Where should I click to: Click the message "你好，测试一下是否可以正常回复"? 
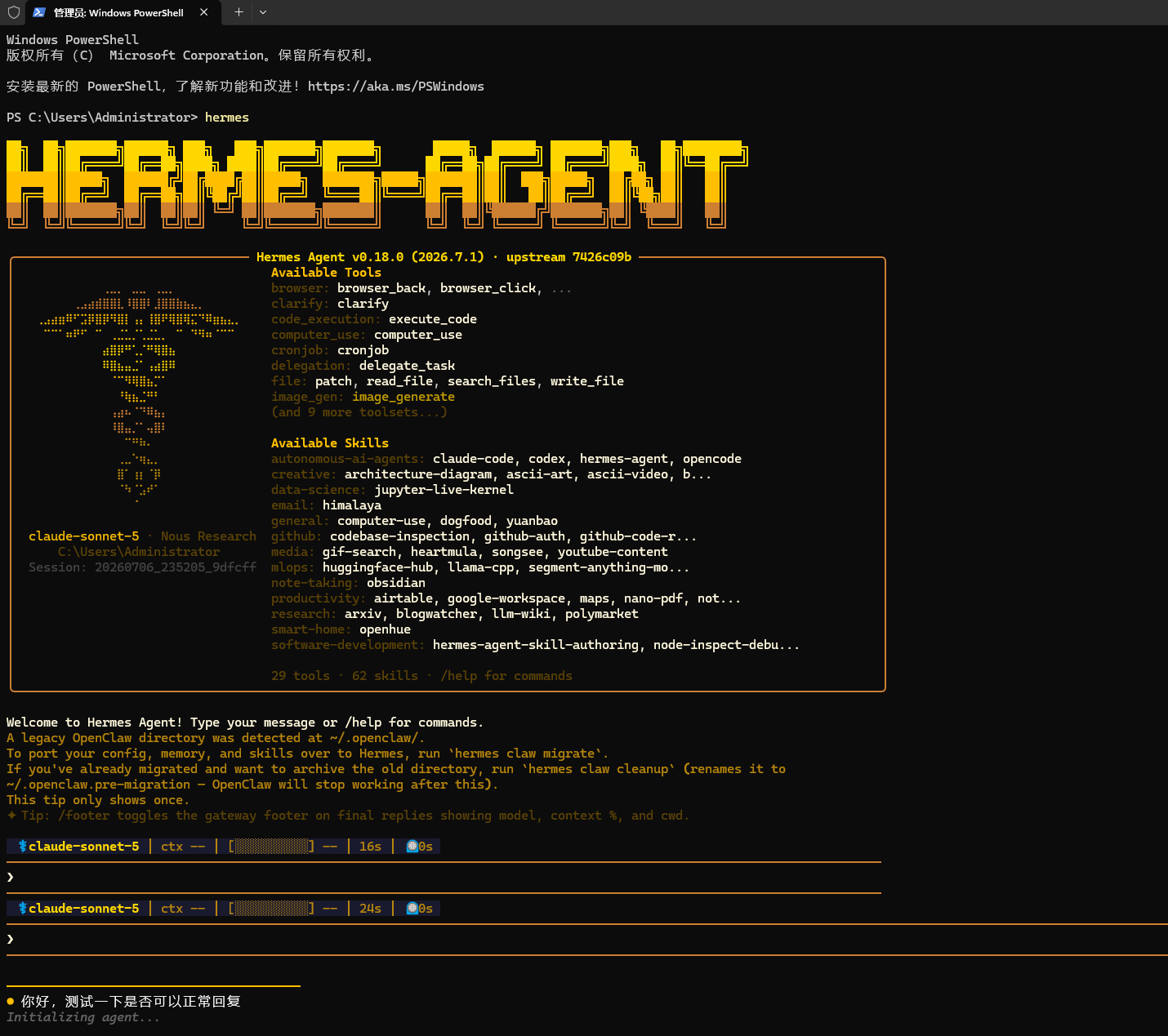pos(131,1002)
